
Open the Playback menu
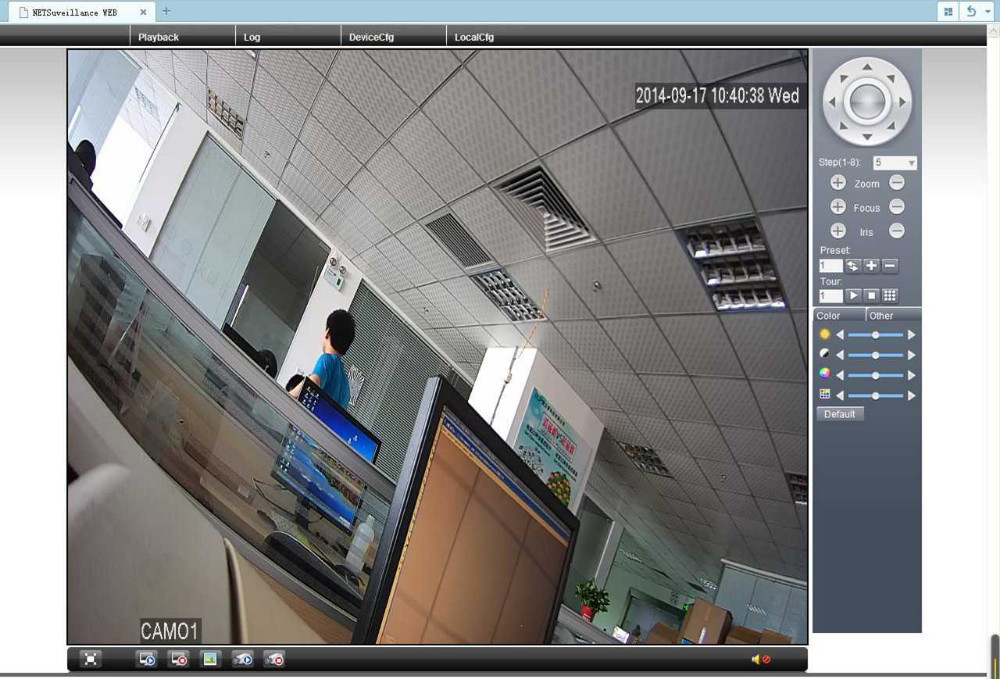click(x=159, y=37)
